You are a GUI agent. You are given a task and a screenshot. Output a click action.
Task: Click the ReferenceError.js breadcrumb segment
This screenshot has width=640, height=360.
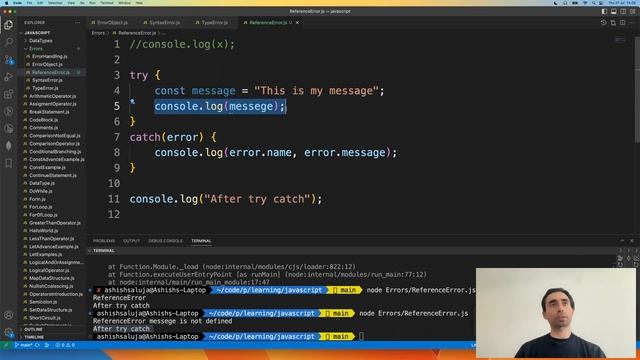pyautogui.click(x=137, y=33)
